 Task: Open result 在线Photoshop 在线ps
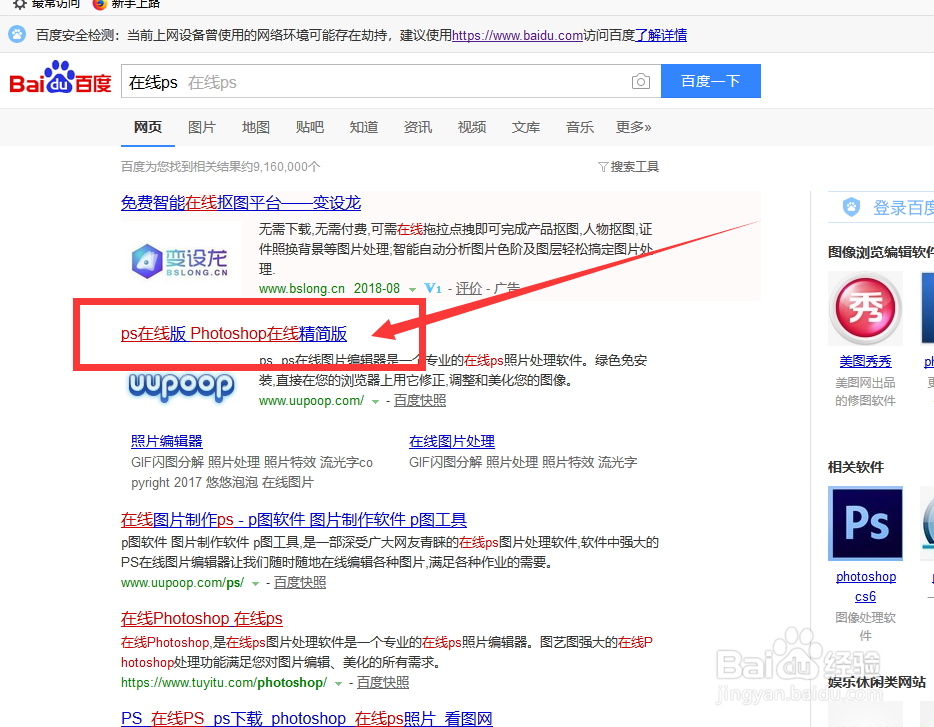pyautogui.click(x=201, y=619)
